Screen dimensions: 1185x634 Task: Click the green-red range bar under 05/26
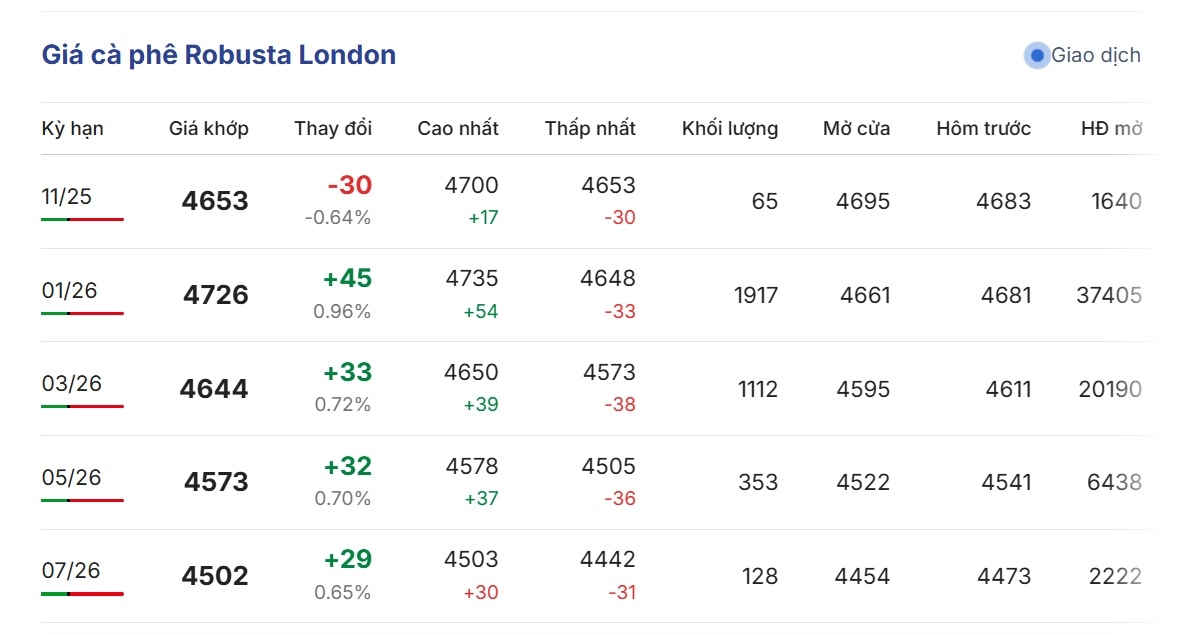(82, 500)
